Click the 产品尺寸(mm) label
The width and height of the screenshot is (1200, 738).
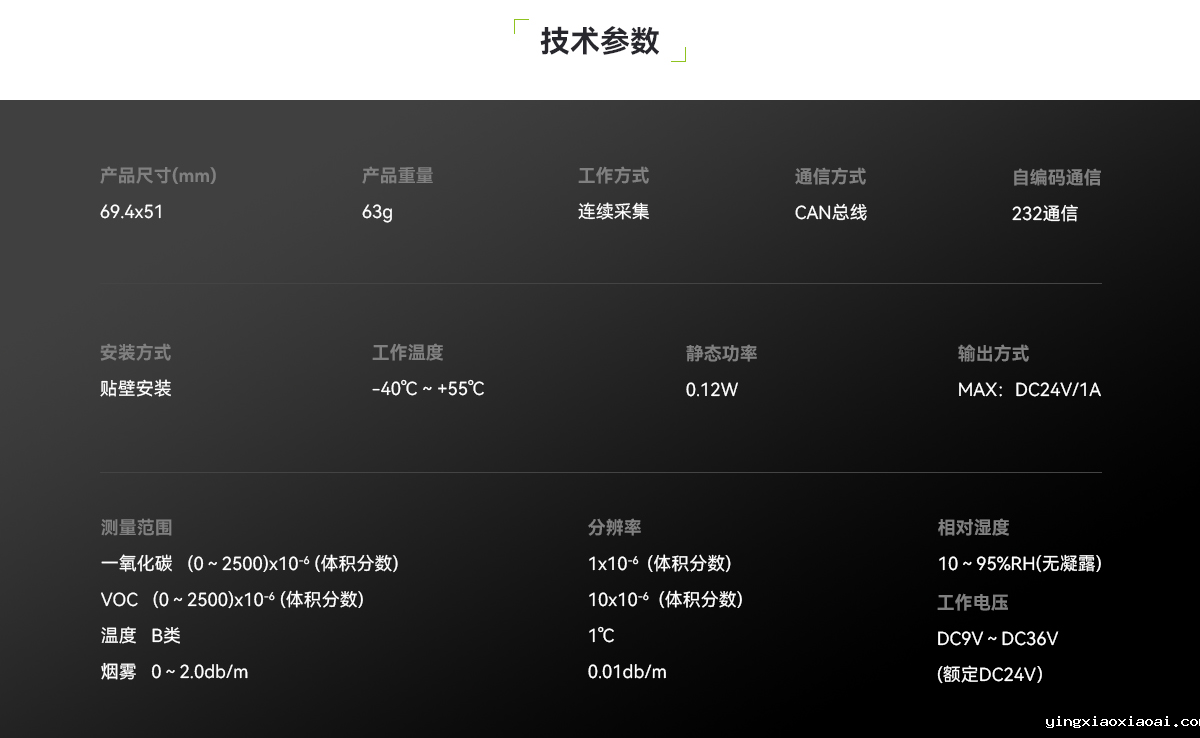click(x=158, y=176)
